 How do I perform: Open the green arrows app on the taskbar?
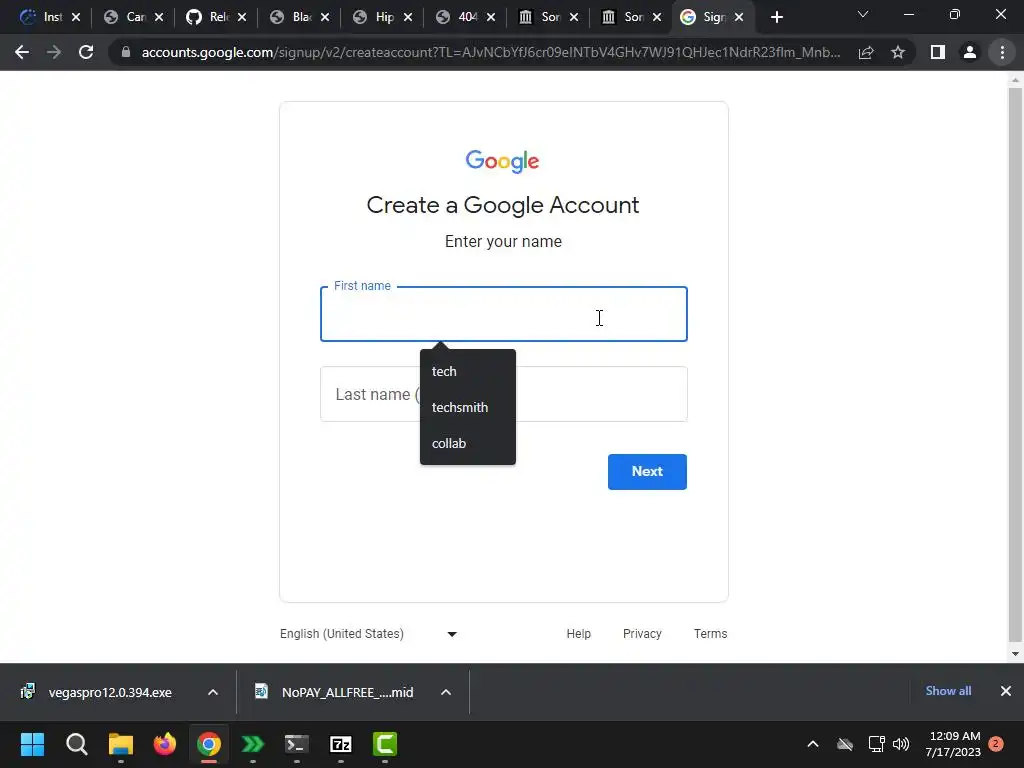tap(253, 744)
